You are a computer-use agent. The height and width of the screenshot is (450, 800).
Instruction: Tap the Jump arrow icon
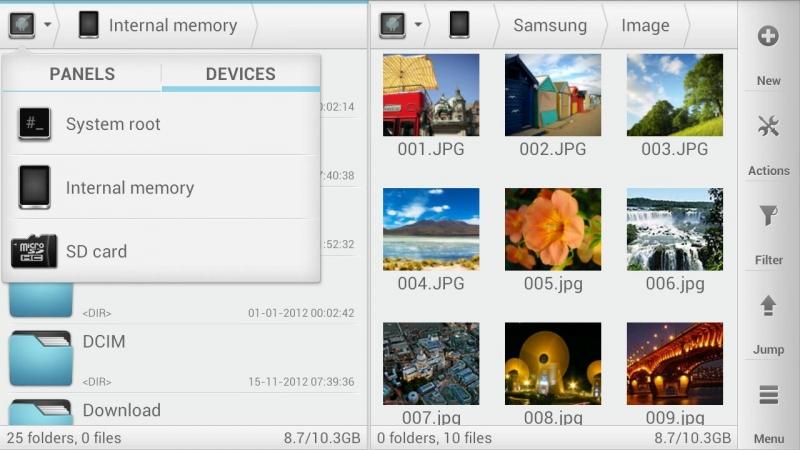[x=768, y=306]
